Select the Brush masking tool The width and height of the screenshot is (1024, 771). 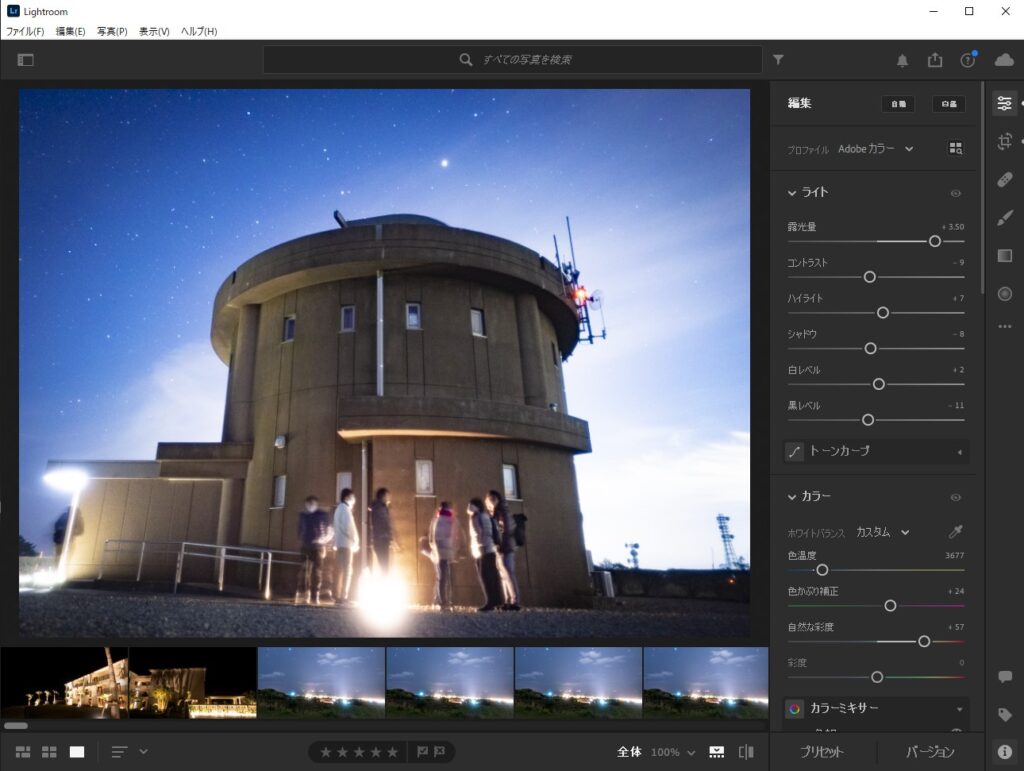[x=1005, y=218]
